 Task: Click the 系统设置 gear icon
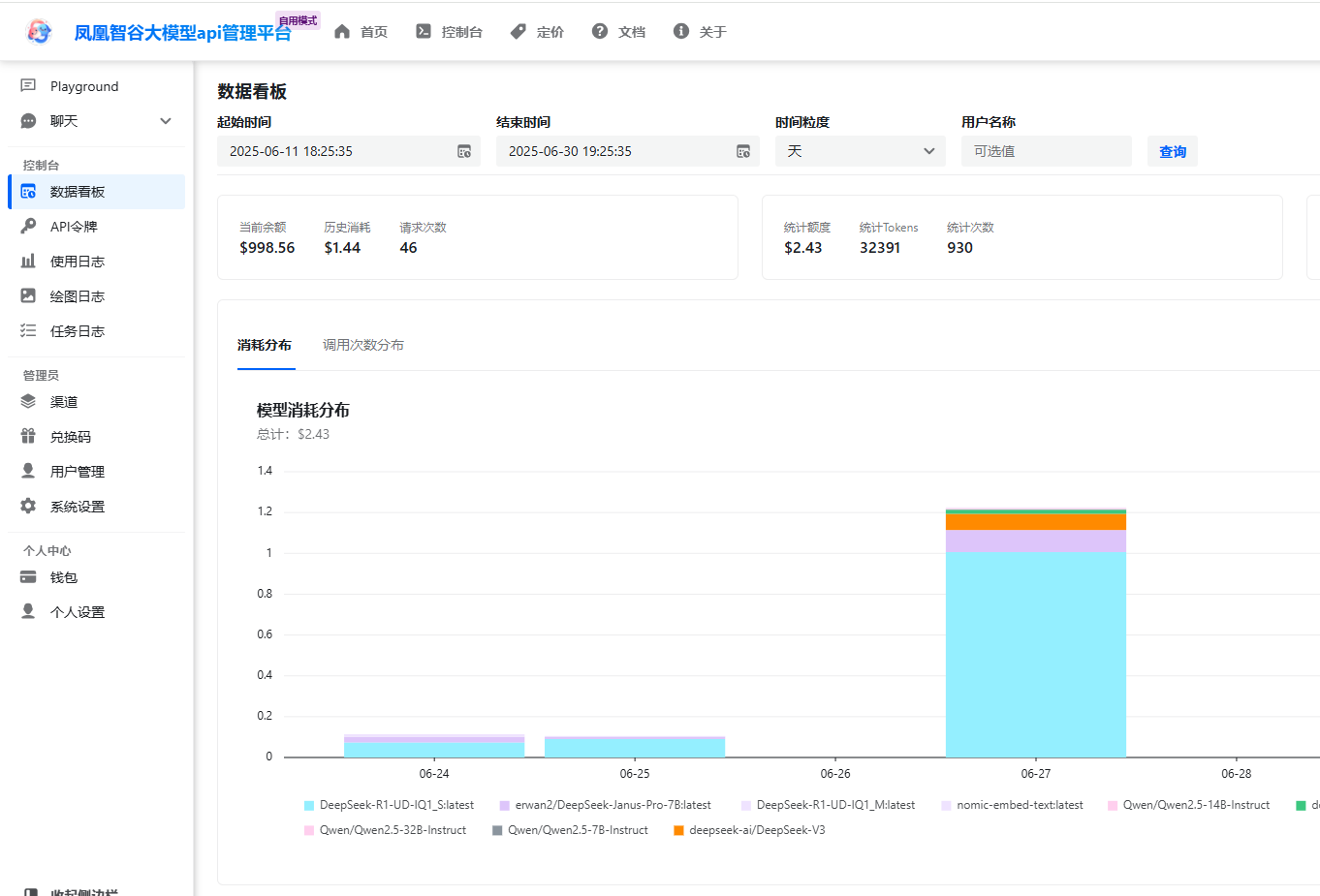[x=28, y=507]
